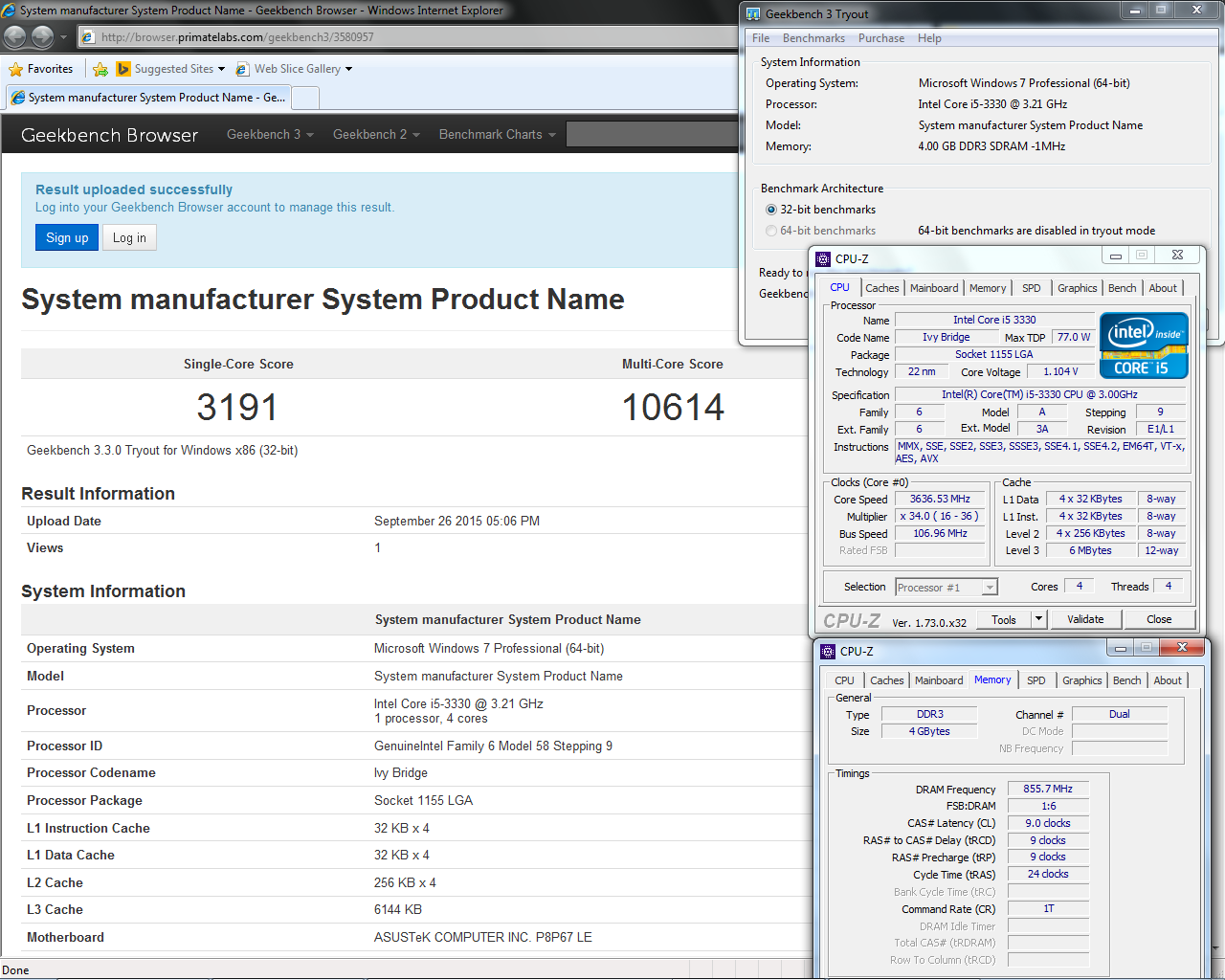Click the Geekbench 3 Tryout window icon
The width and height of the screenshot is (1225, 980).
click(753, 13)
